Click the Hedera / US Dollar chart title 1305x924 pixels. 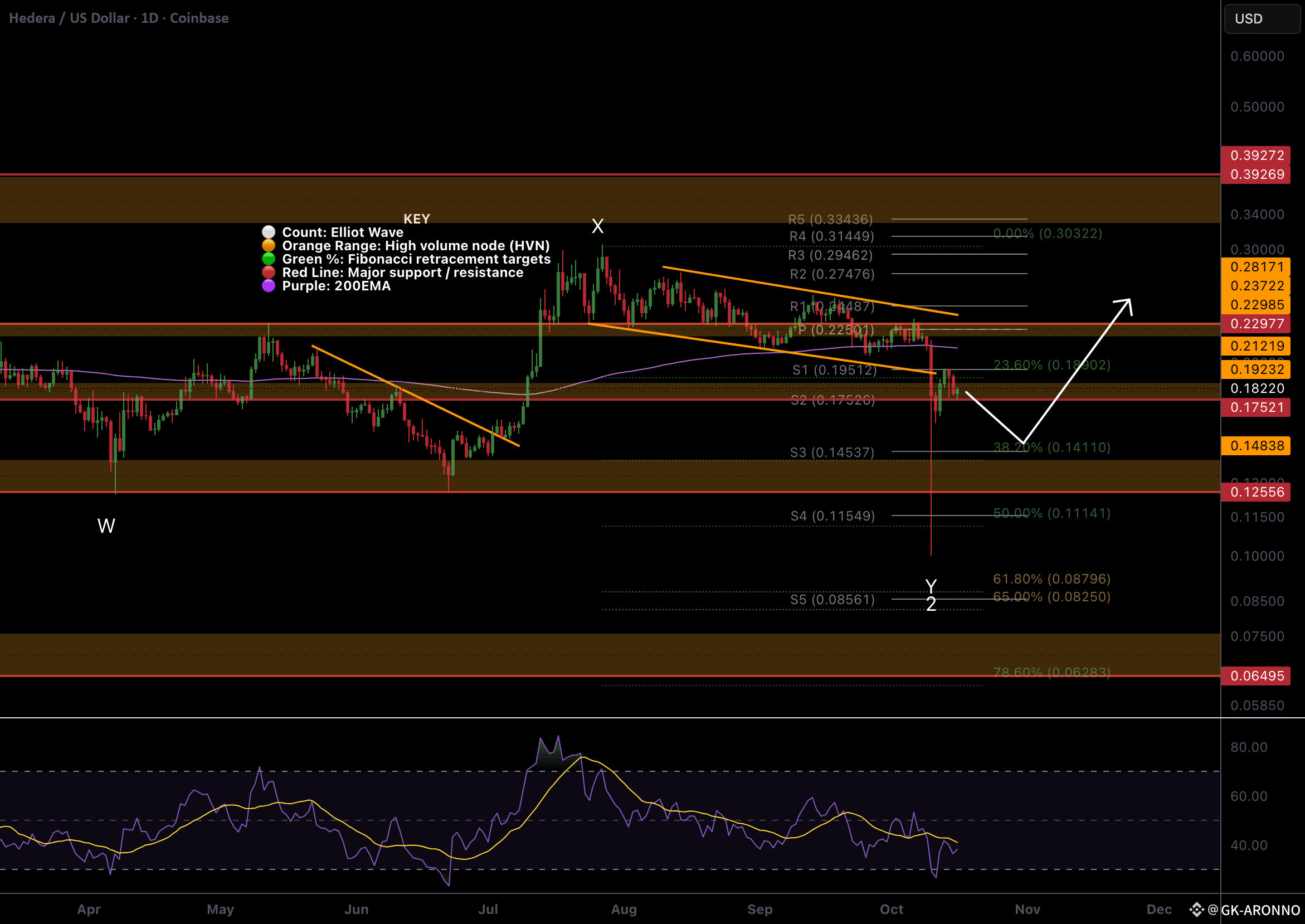[118, 18]
